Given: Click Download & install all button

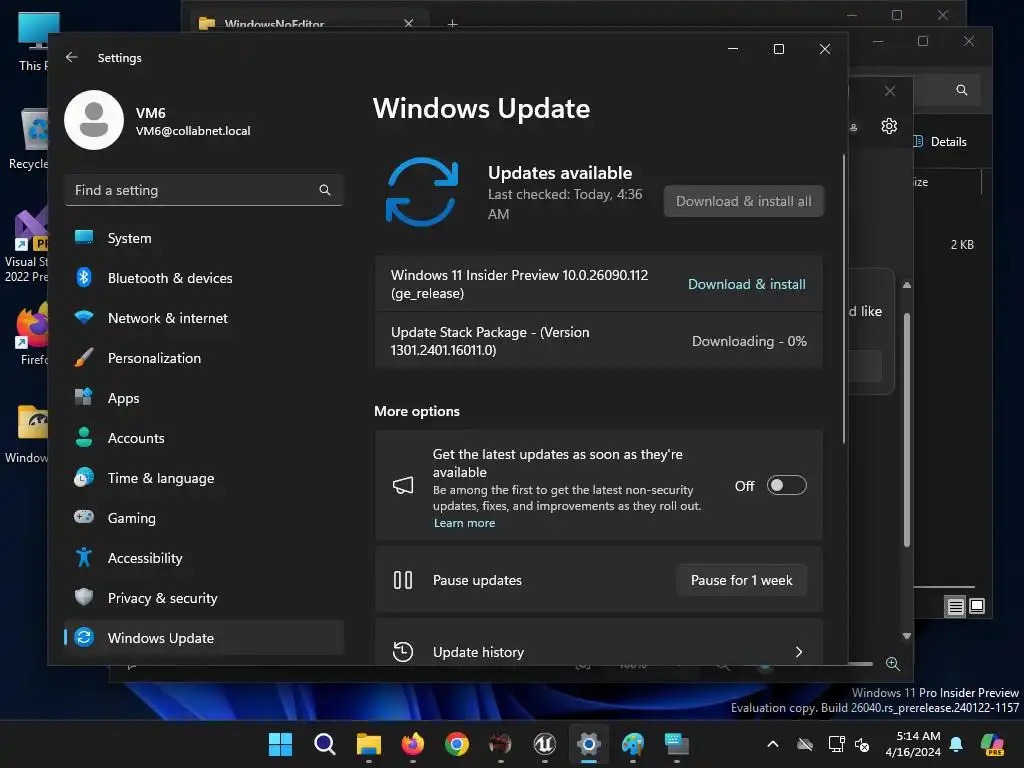Looking at the screenshot, I should coord(743,201).
